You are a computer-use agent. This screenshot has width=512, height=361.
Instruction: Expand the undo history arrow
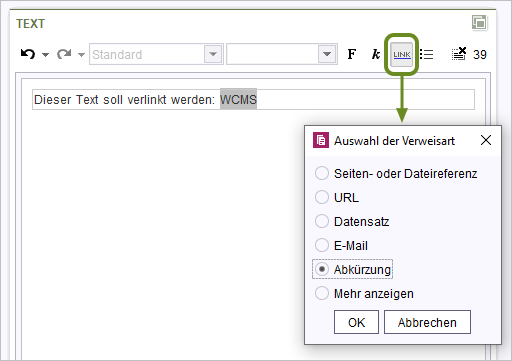pos(45,55)
